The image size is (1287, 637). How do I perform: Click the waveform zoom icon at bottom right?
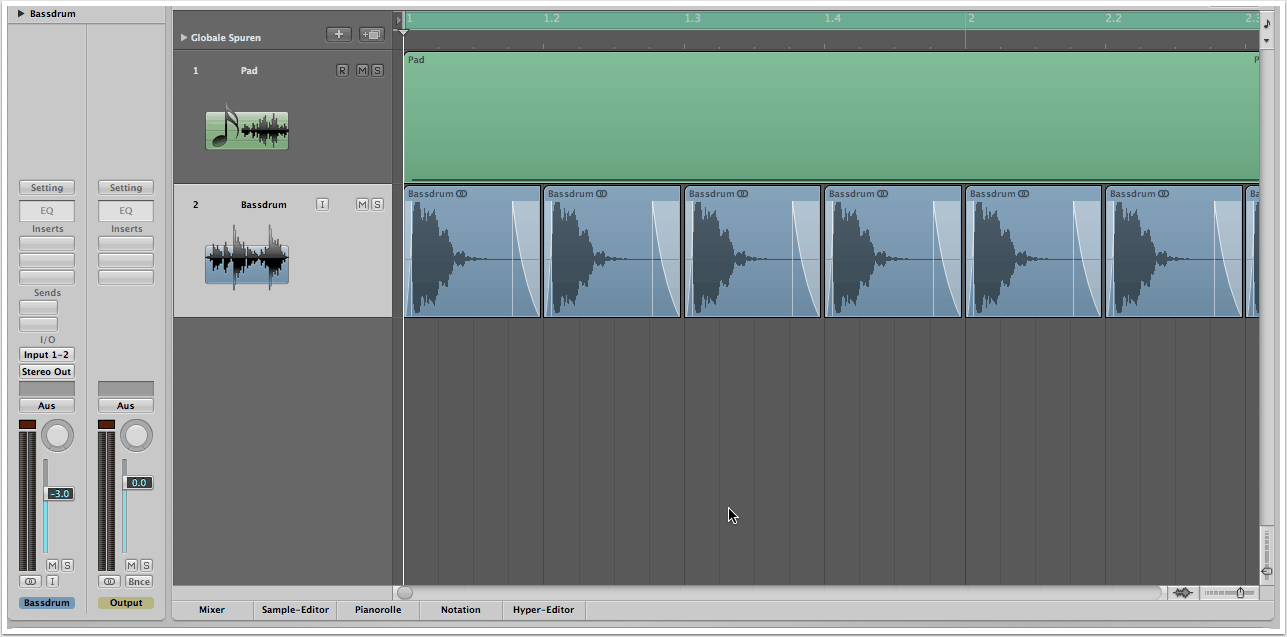coord(1183,593)
